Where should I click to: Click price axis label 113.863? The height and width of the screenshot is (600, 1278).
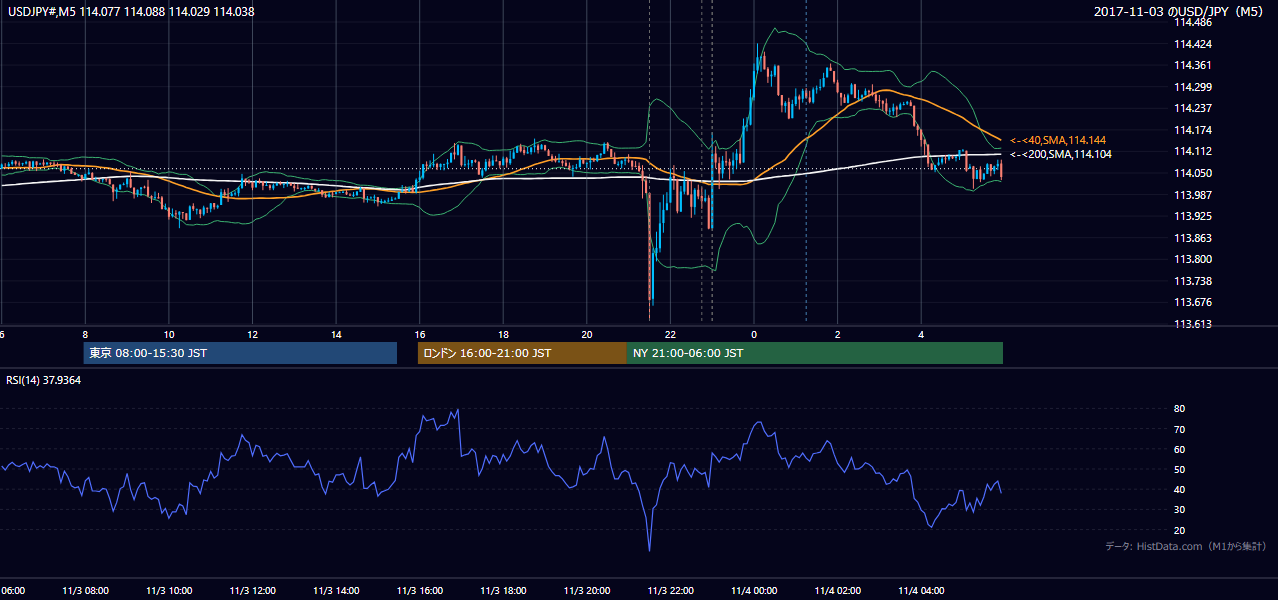[1193, 238]
